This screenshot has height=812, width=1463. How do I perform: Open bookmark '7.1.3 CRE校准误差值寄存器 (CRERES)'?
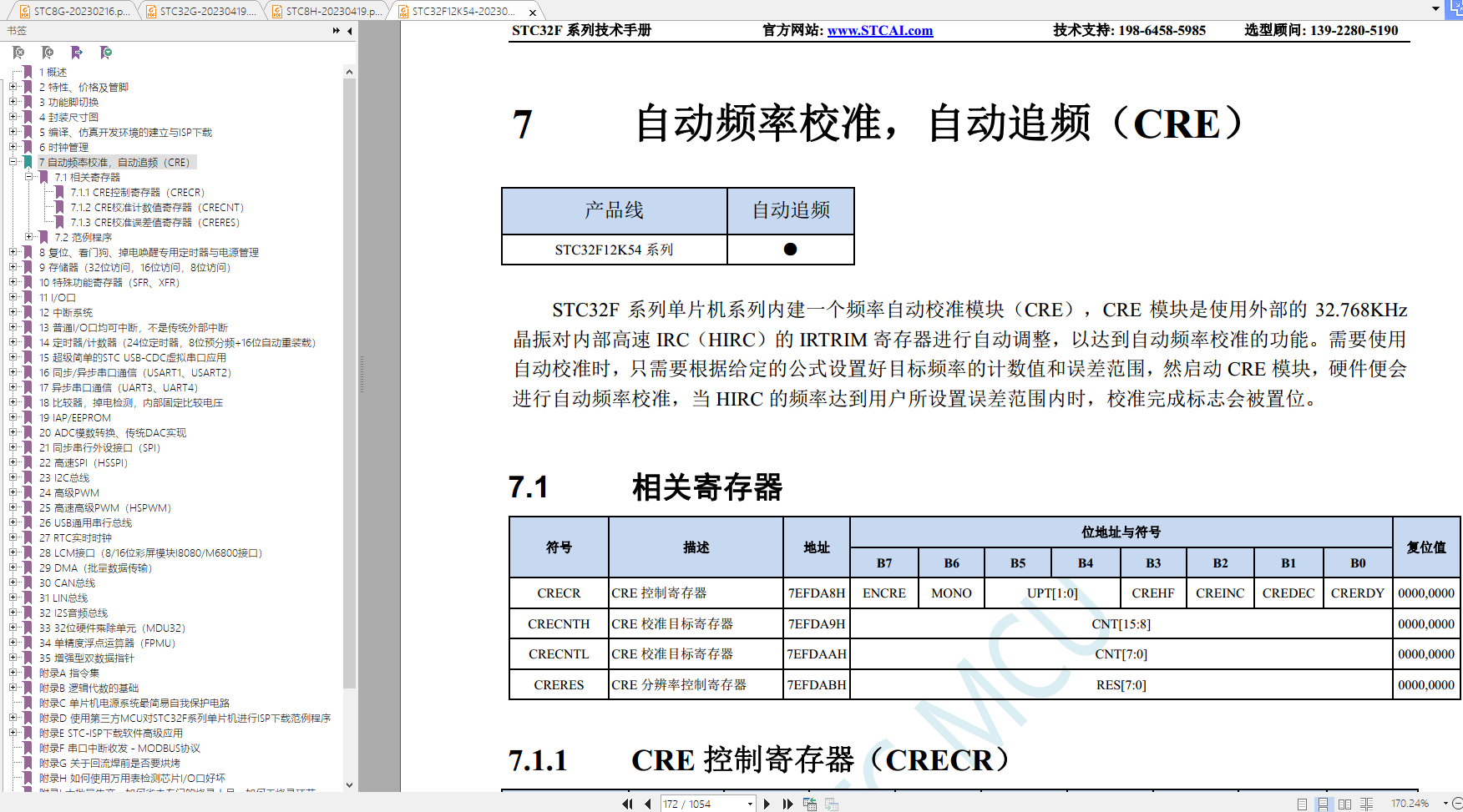click(154, 222)
